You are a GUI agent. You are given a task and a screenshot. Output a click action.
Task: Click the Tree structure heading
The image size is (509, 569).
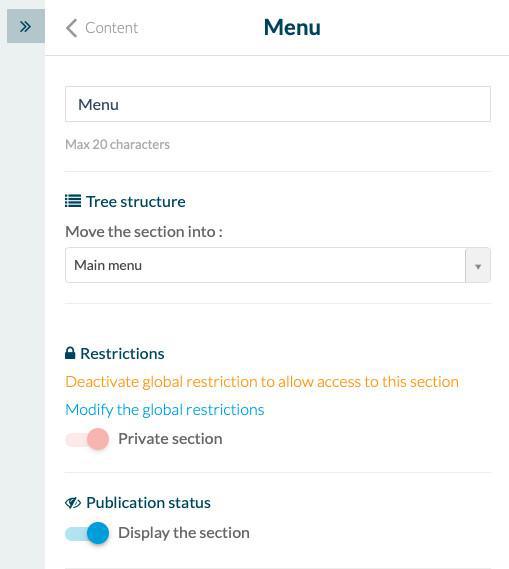click(136, 201)
